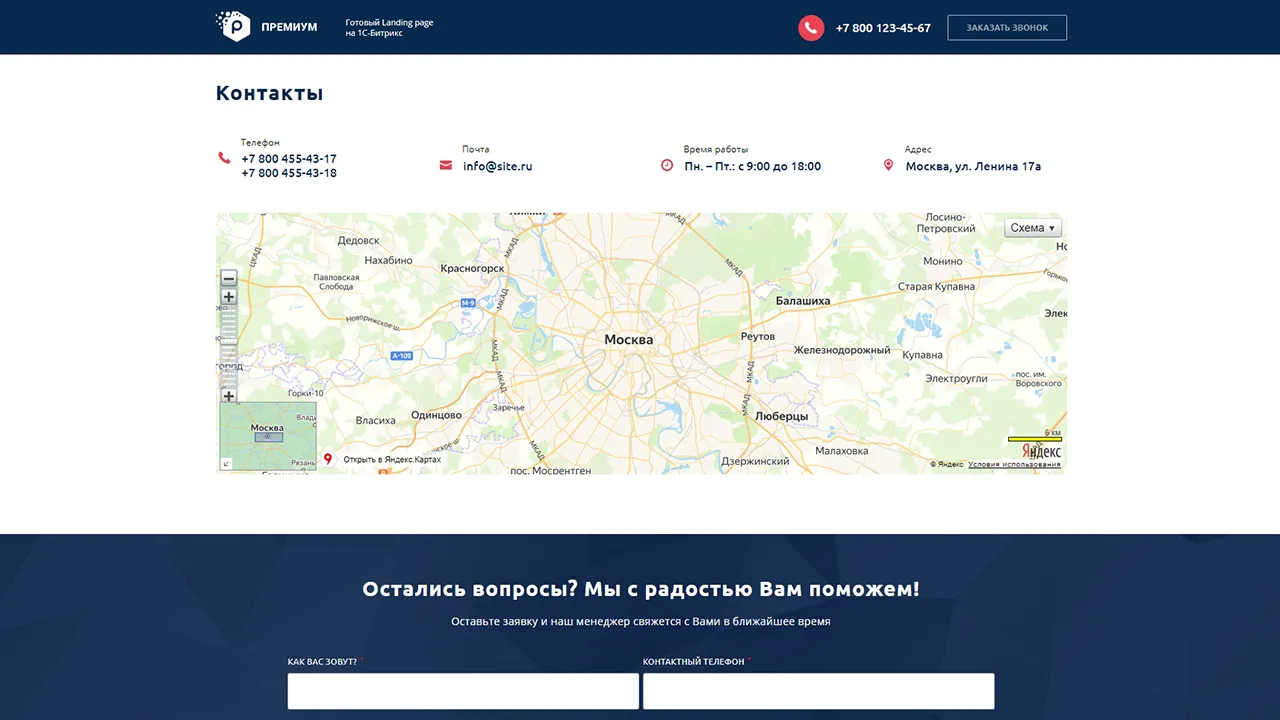Click the red phone icon in header

point(811,28)
